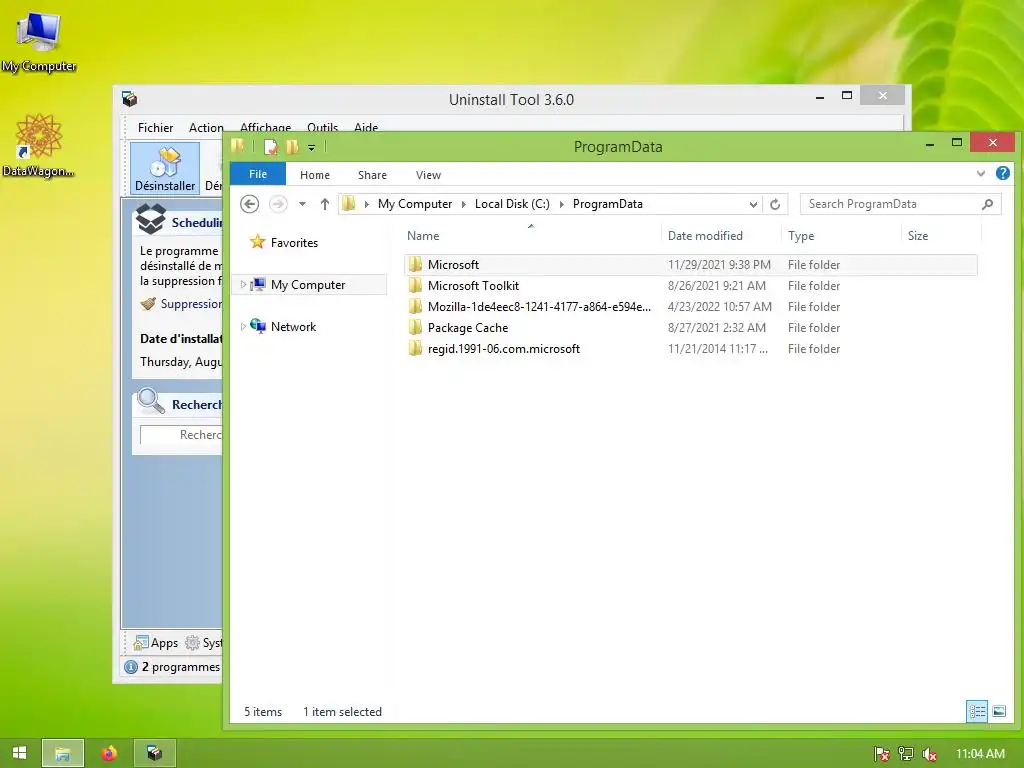Screen dimensions: 1024x768
Task: Select My Computer in navigation pane
Action: click(x=308, y=285)
